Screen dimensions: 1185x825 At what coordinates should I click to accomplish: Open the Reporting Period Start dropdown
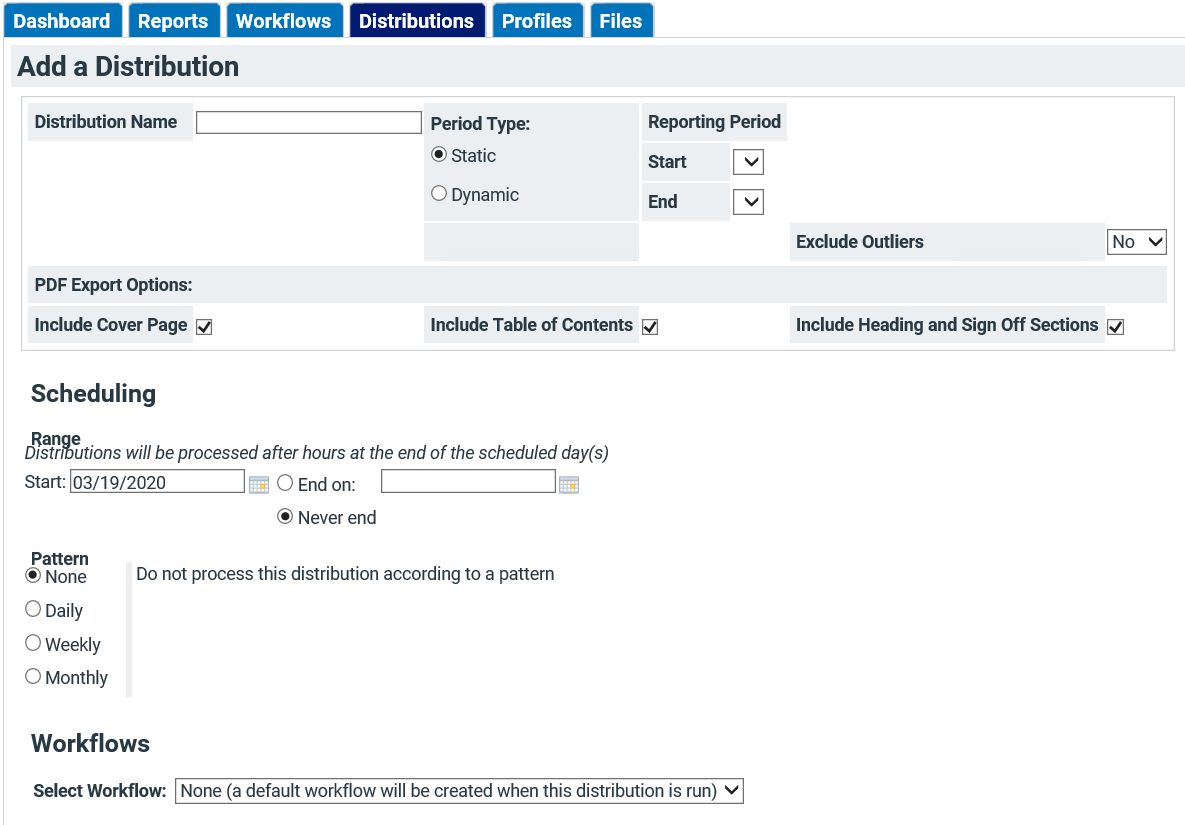[x=748, y=162]
